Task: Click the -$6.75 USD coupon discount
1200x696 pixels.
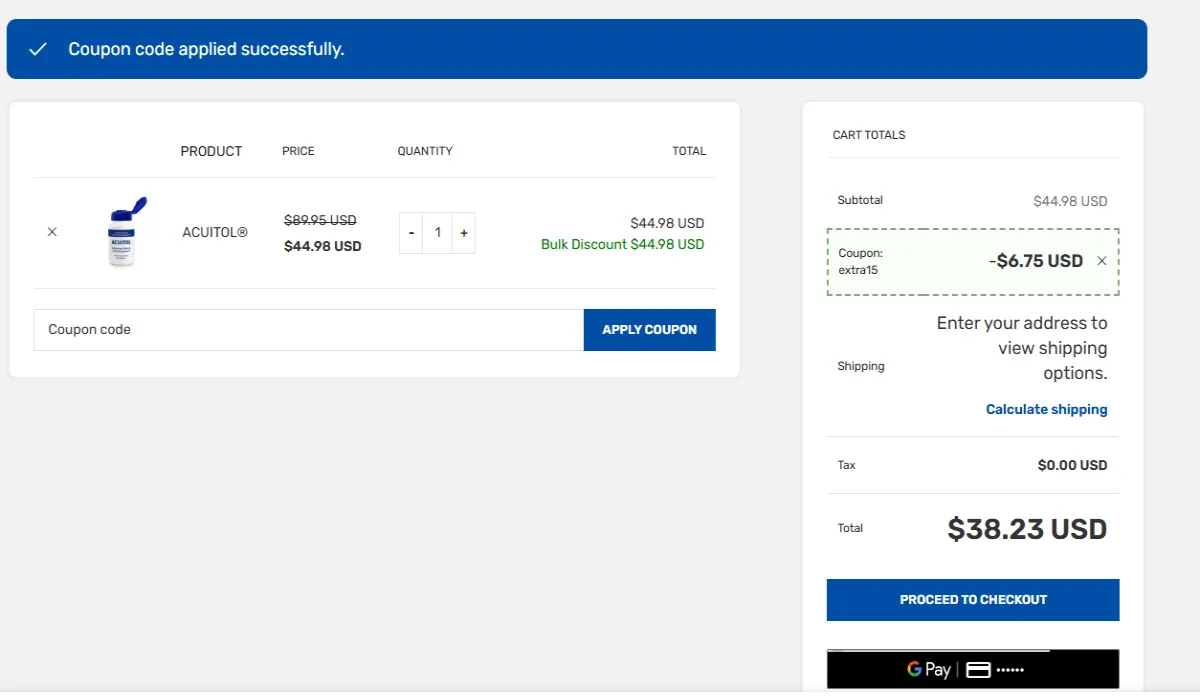Action: pos(1035,261)
